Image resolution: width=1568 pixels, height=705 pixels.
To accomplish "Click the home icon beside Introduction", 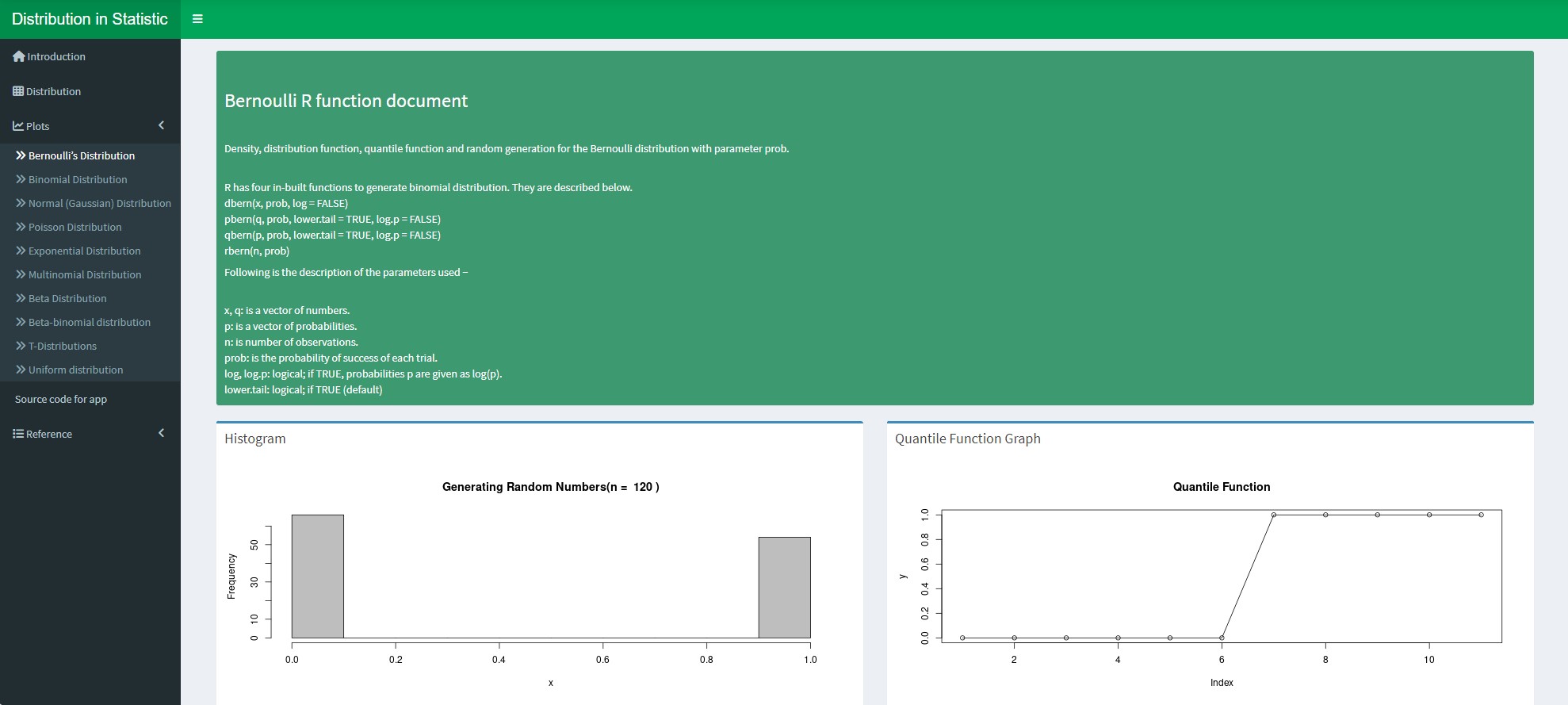I will pyautogui.click(x=19, y=56).
